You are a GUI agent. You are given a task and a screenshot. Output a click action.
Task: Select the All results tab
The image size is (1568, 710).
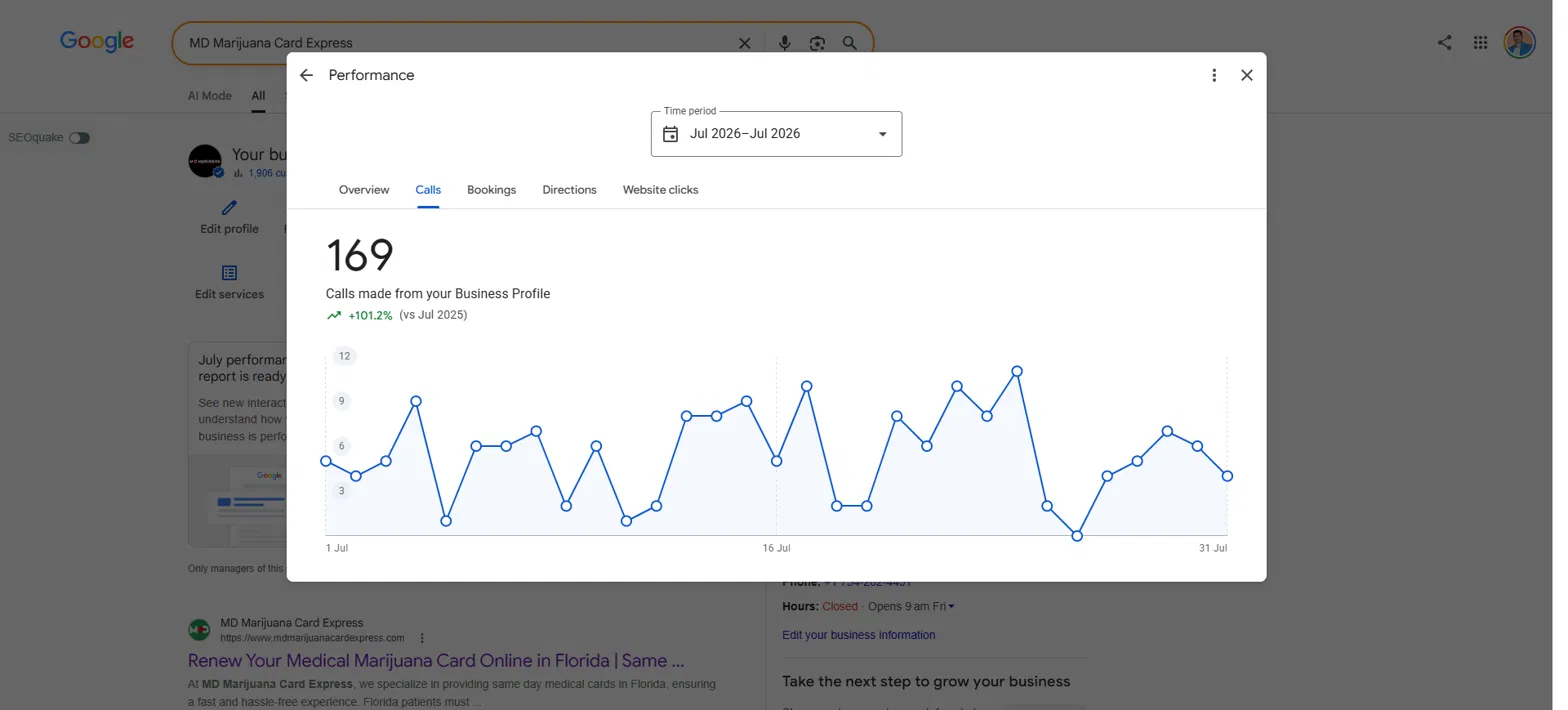(258, 96)
